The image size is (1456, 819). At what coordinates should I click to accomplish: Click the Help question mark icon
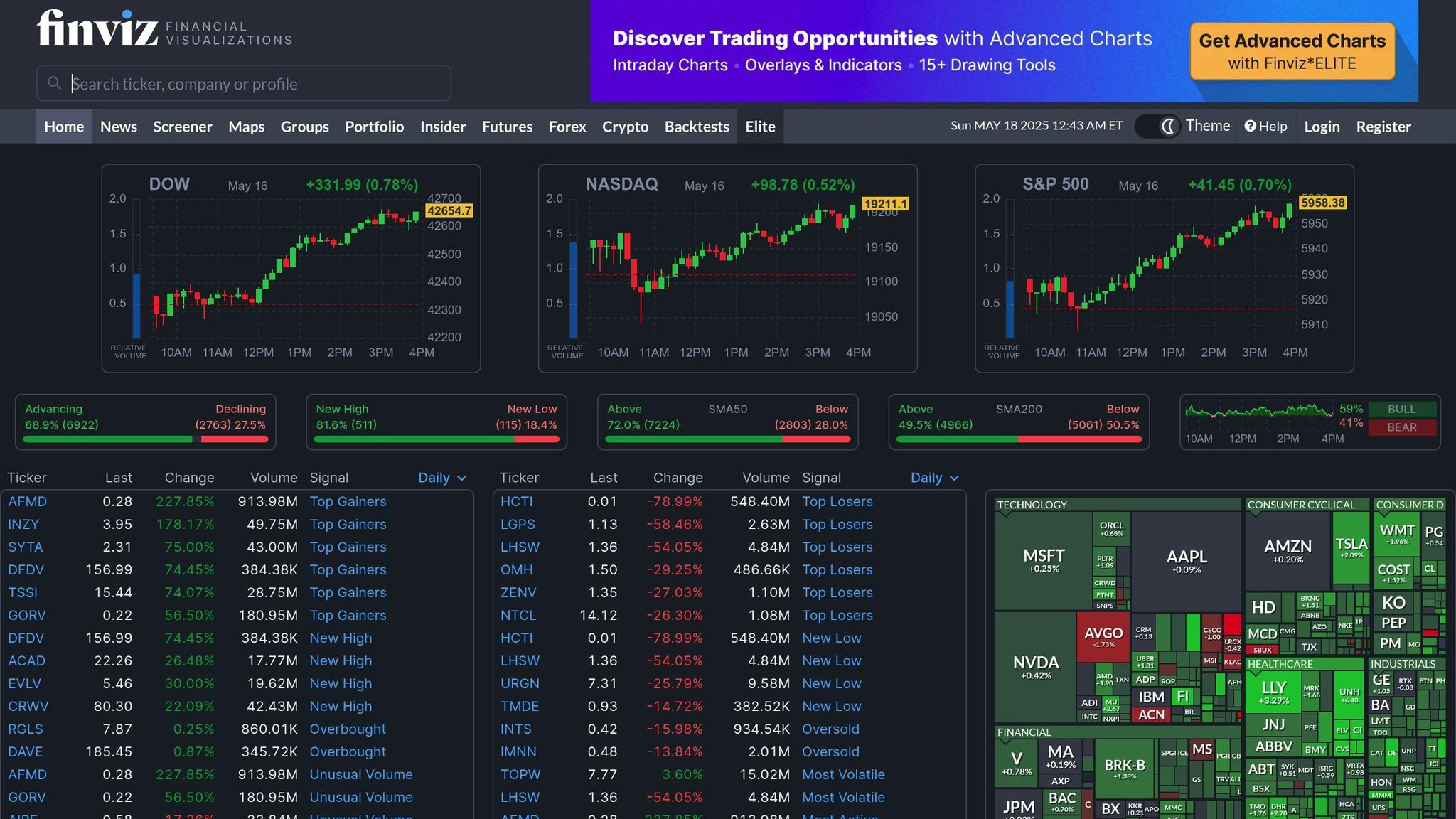[x=1251, y=126]
